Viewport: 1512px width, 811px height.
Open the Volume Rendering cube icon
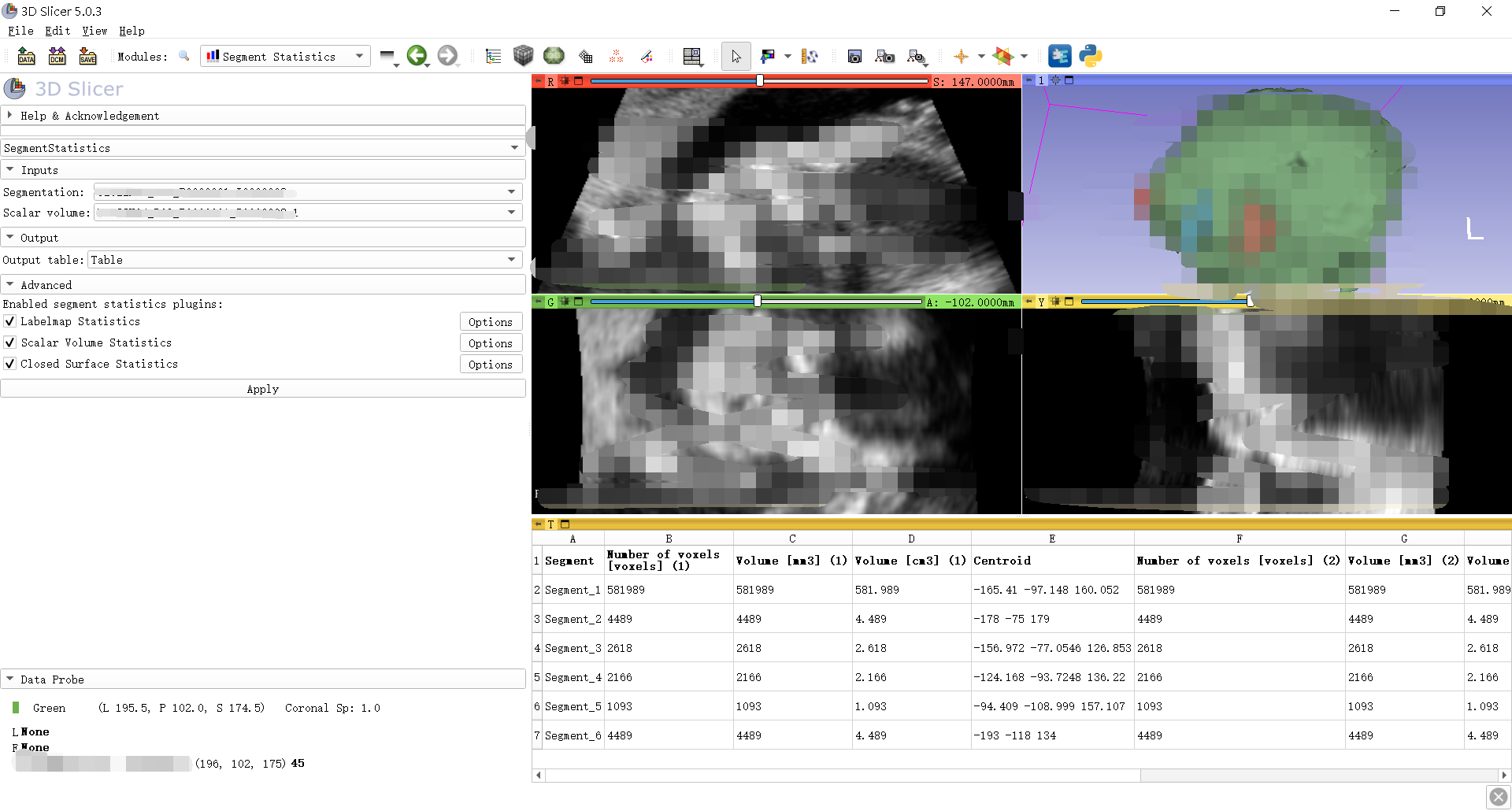tap(523, 56)
